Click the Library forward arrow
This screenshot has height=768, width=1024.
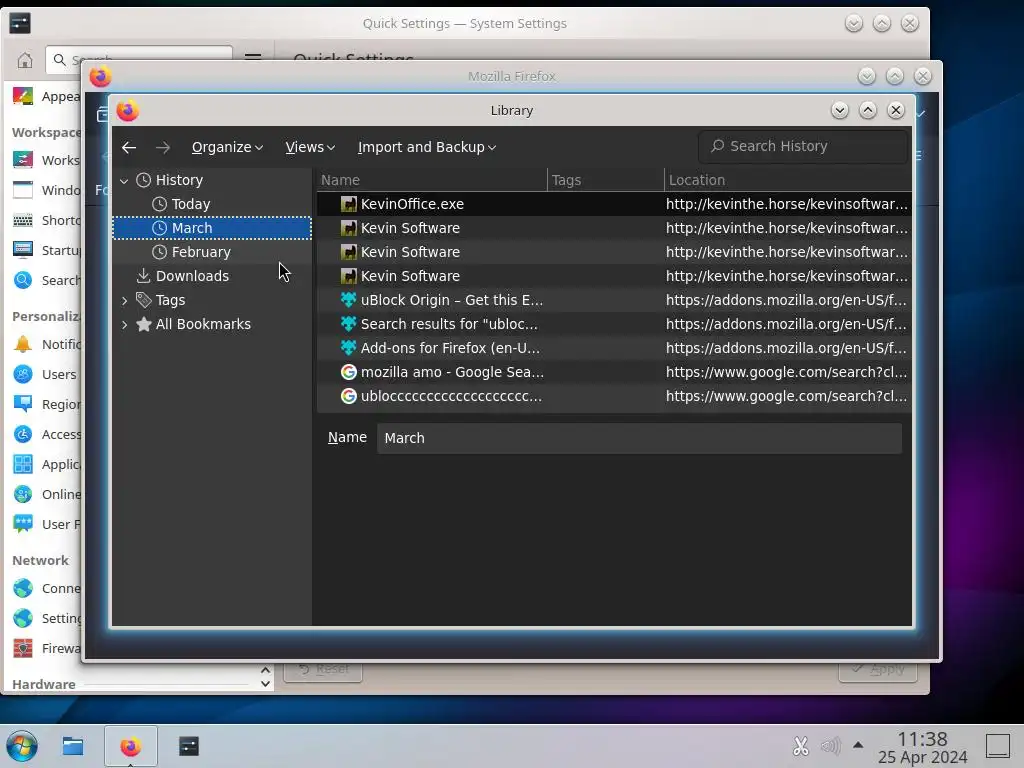pyautogui.click(x=163, y=148)
